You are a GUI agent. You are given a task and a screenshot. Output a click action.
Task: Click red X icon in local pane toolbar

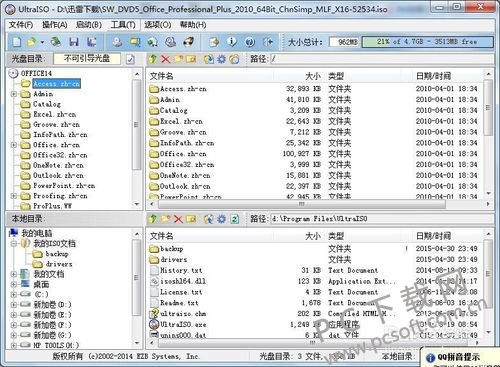click(x=178, y=219)
